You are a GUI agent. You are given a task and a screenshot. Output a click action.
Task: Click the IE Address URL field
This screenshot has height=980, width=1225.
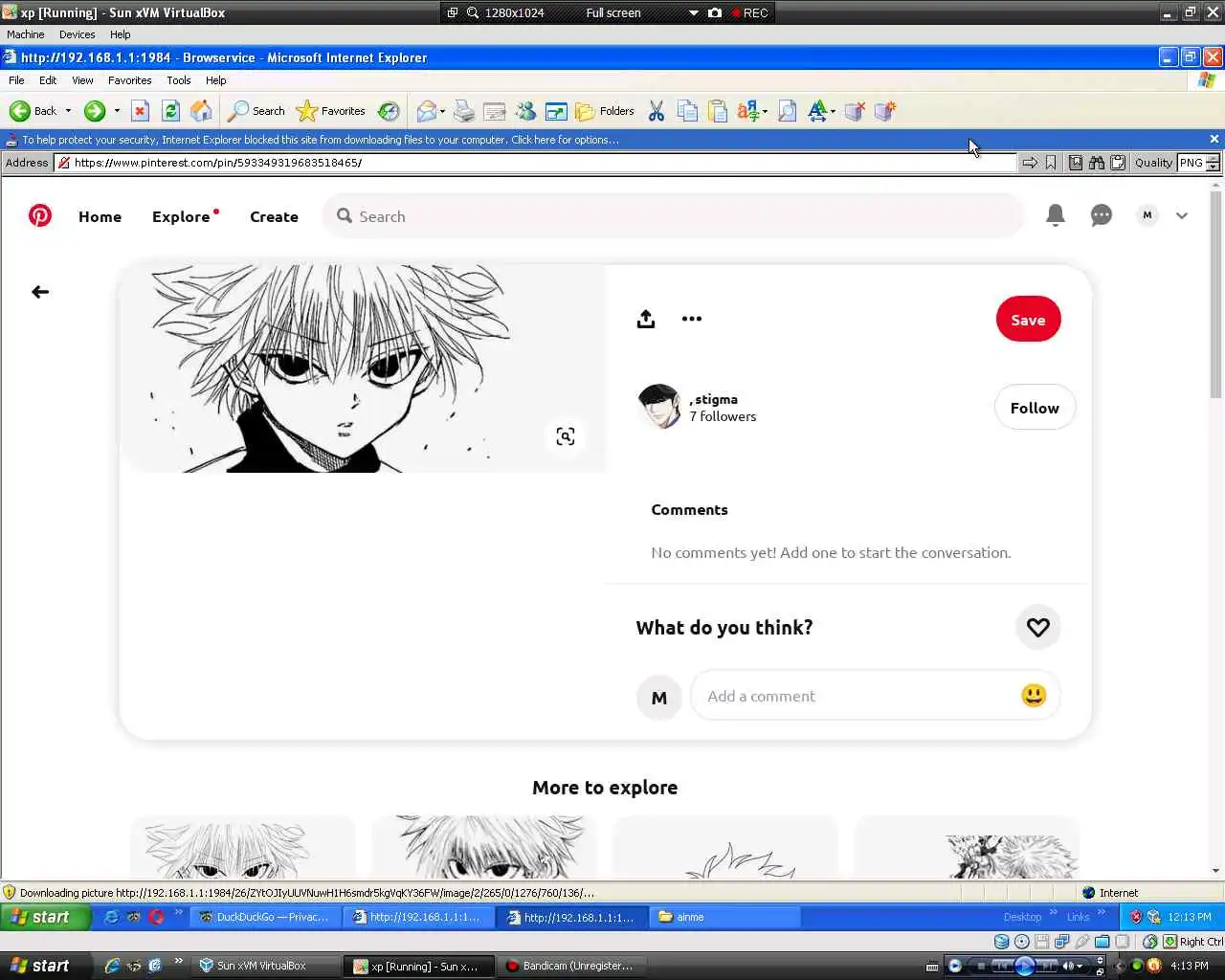point(535,163)
